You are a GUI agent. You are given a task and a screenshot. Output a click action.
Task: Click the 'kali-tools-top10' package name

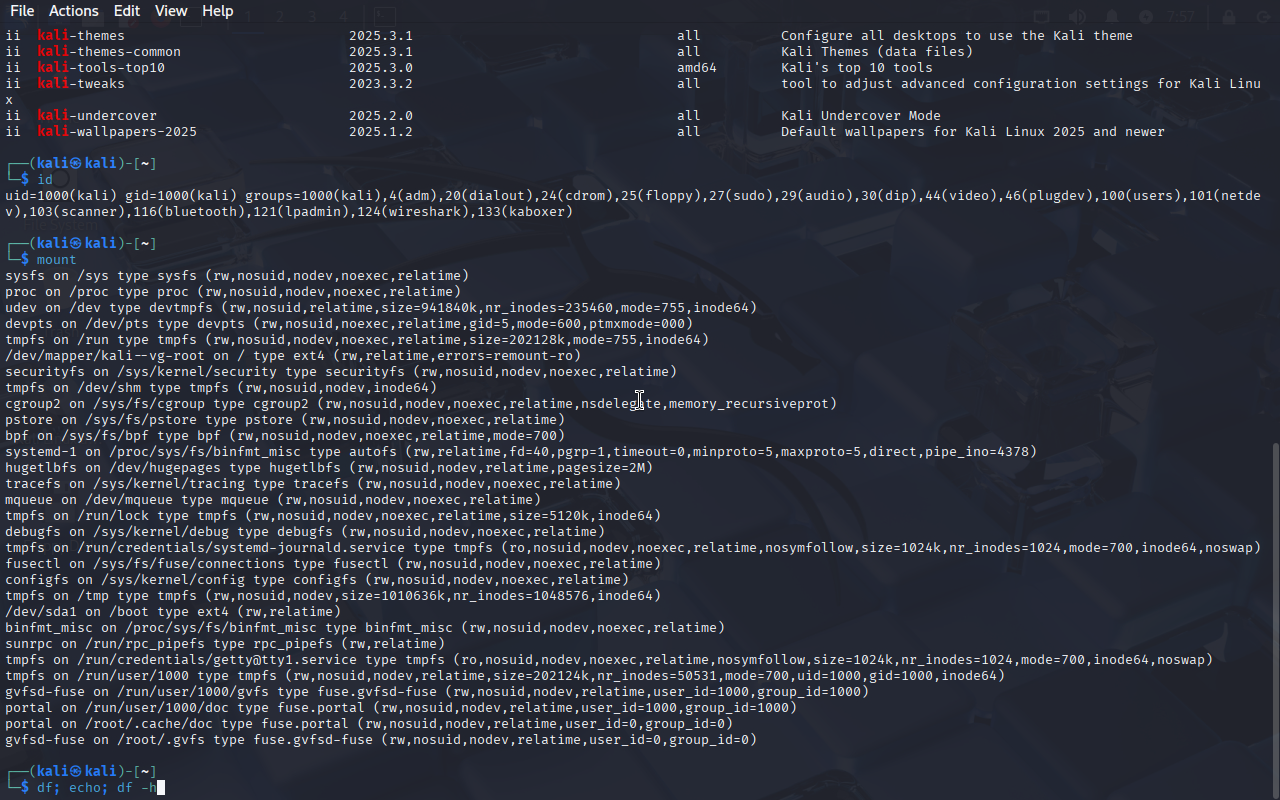click(x=101, y=68)
